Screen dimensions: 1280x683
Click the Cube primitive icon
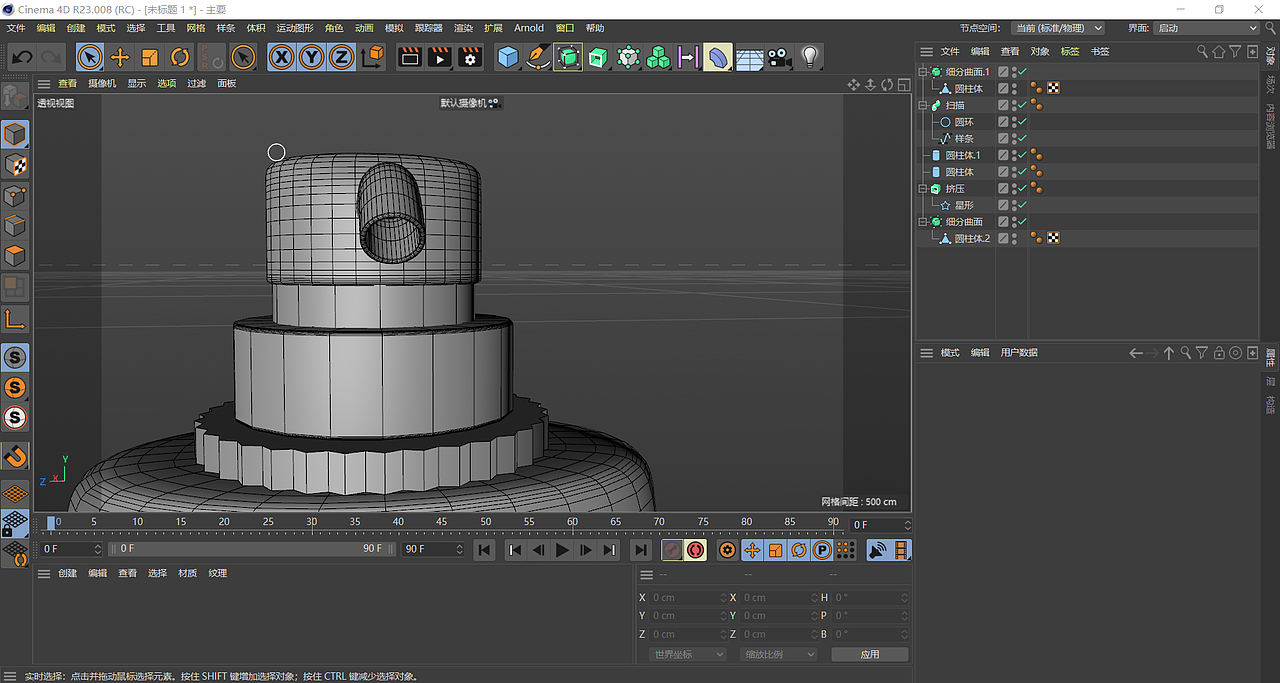click(x=508, y=57)
